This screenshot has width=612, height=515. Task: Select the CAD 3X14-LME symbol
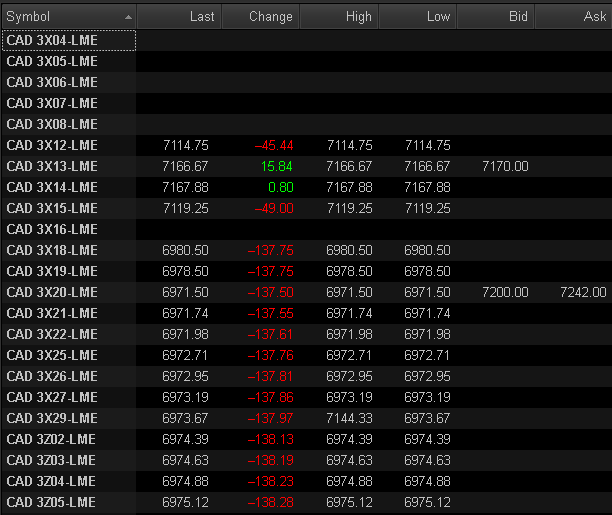click(52, 187)
